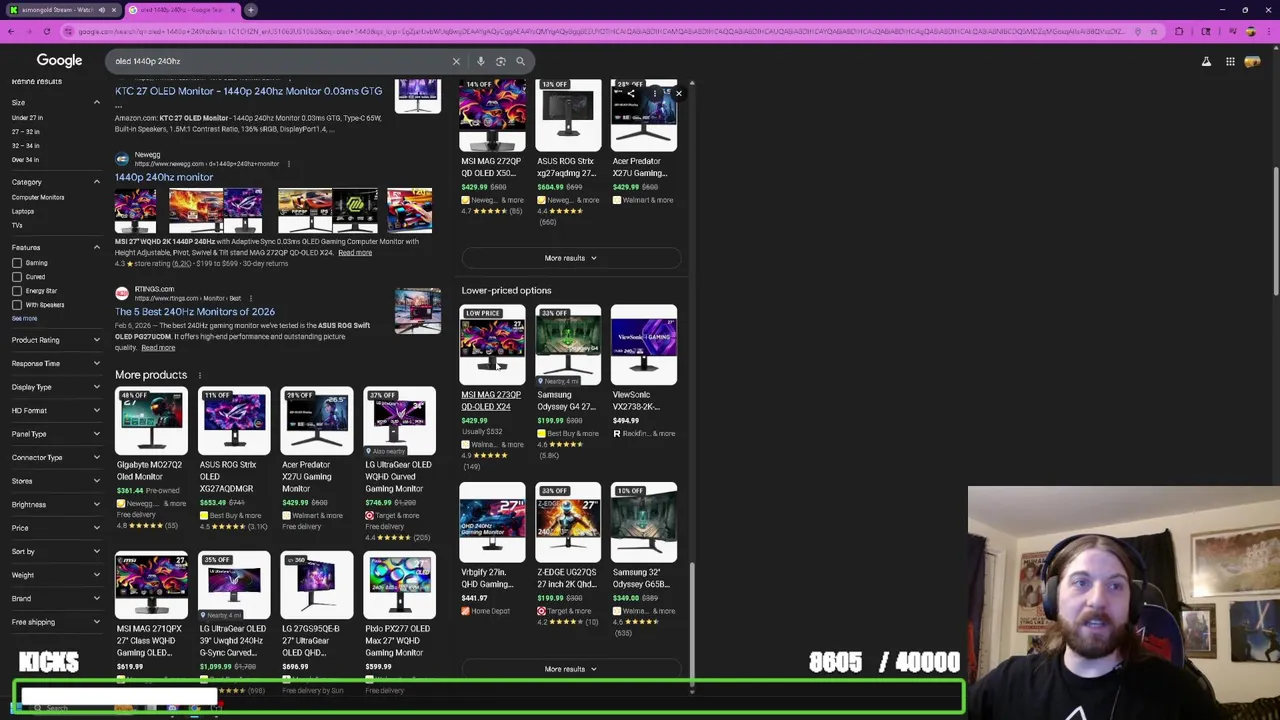The width and height of the screenshot is (1280, 720).
Task: Reload the current page
Action: [x=47, y=31]
